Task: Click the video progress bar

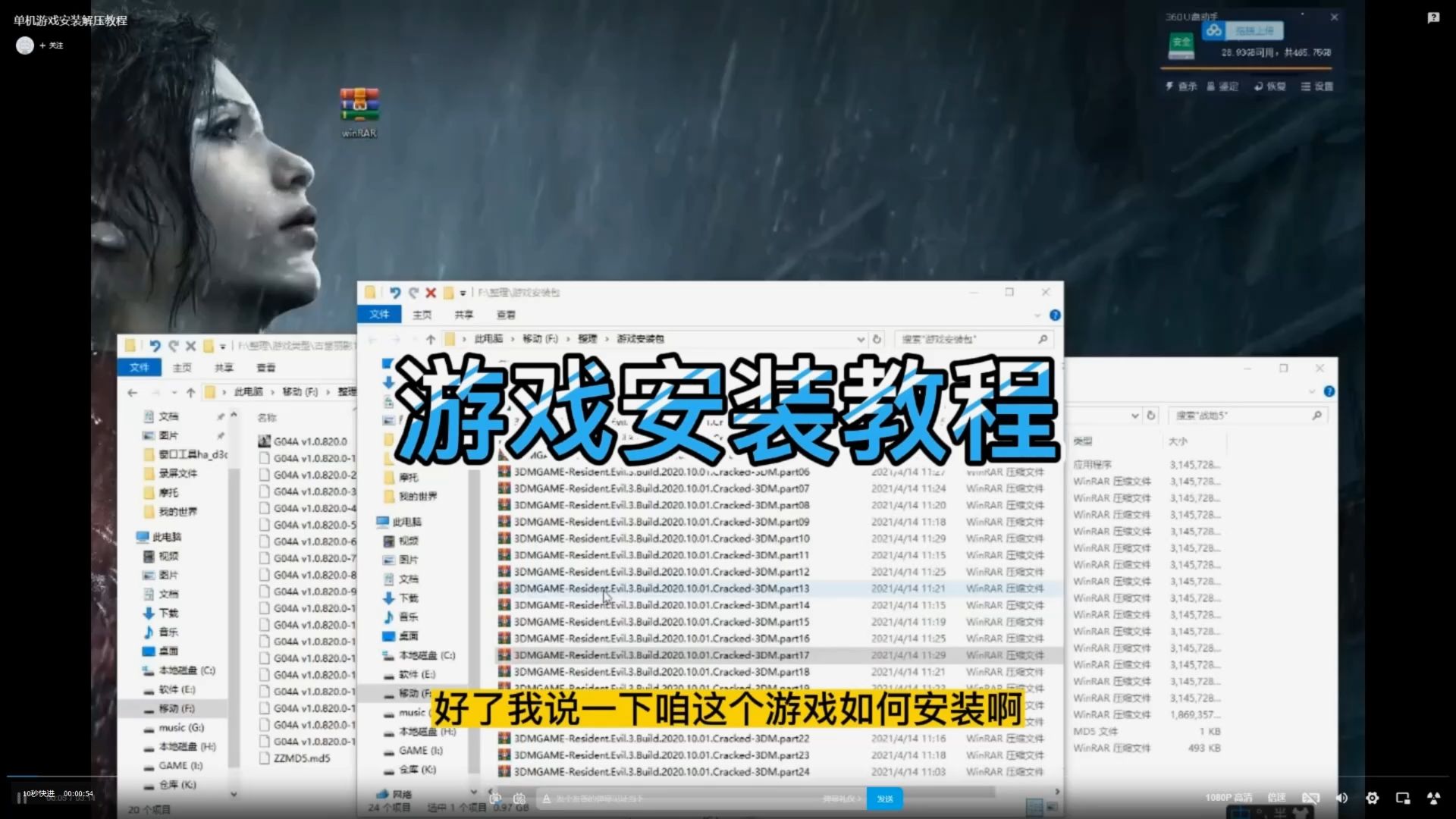Action: [x=728, y=777]
